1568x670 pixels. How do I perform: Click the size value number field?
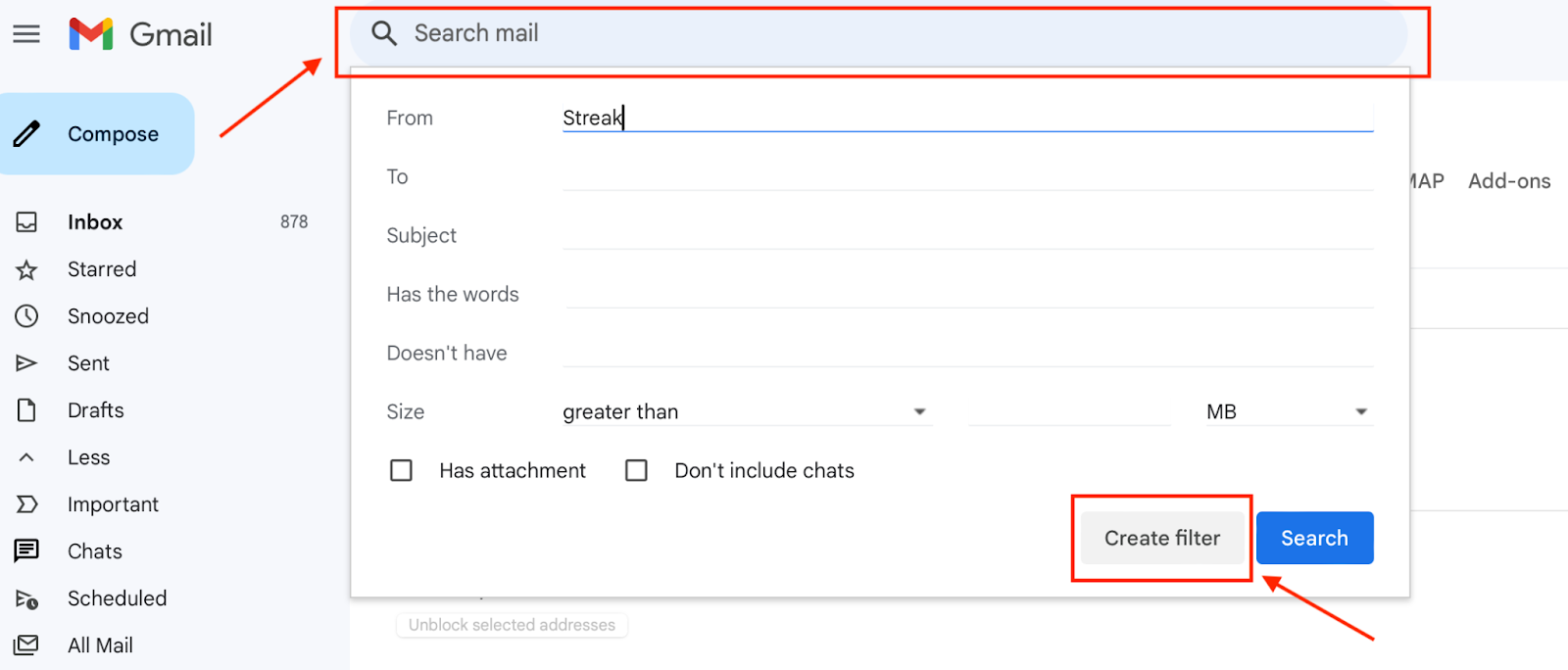(1069, 411)
